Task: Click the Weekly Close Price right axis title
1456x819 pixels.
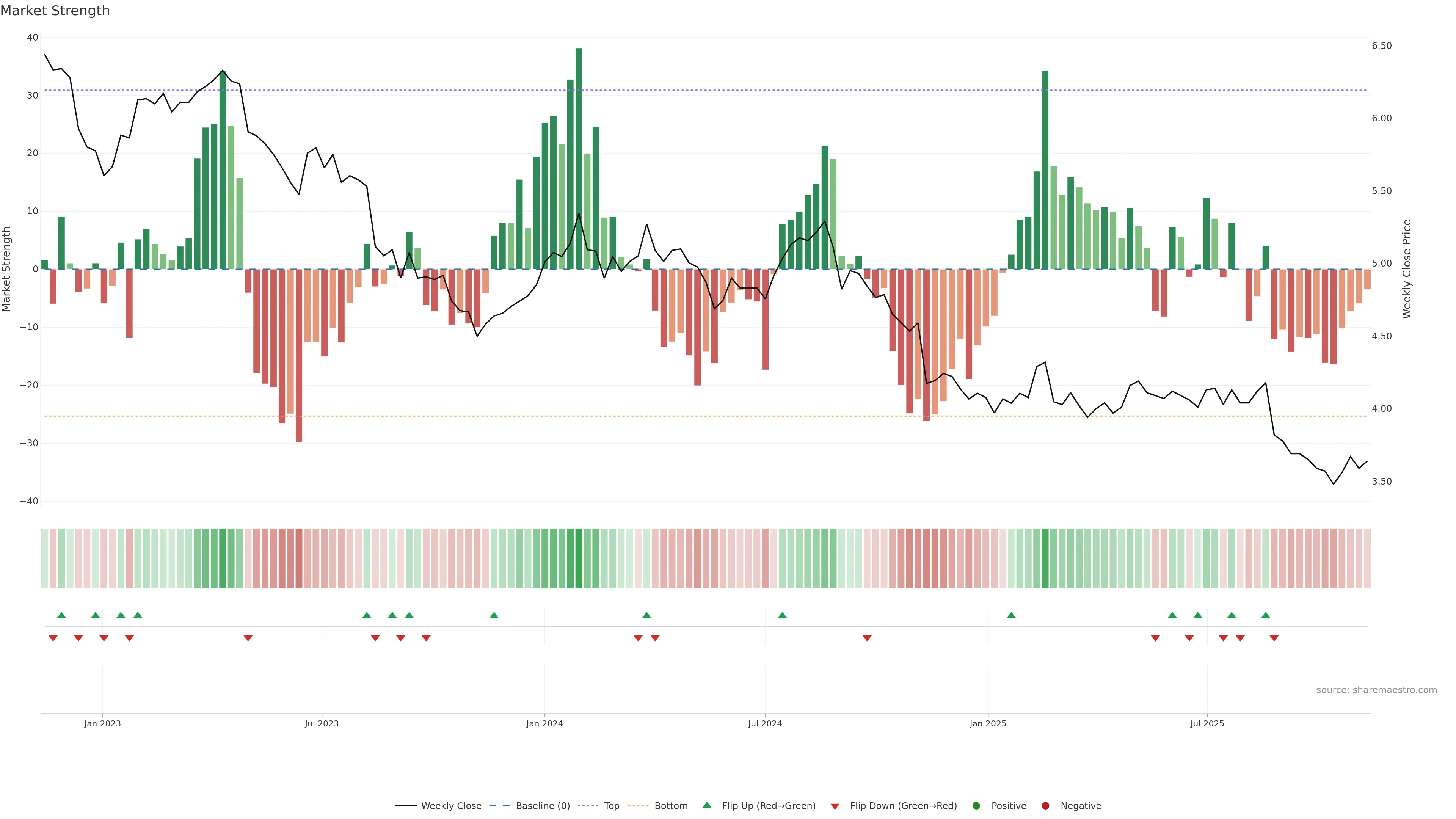Action: [x=1407, y=269]
